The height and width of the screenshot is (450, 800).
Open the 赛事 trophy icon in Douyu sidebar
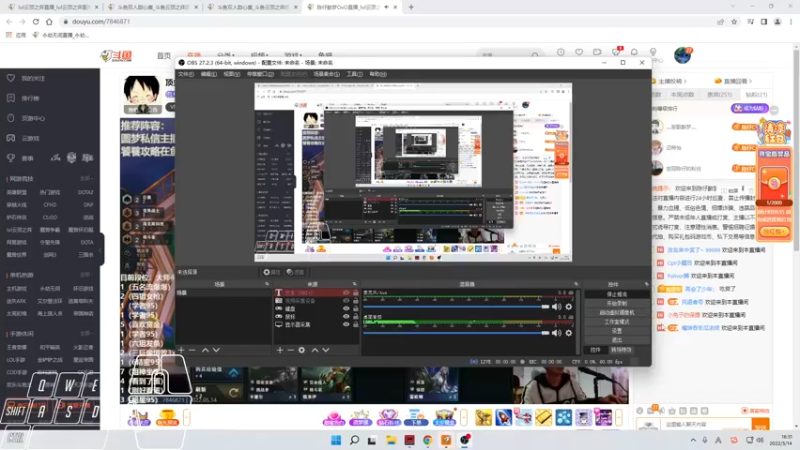click(11, 158)
